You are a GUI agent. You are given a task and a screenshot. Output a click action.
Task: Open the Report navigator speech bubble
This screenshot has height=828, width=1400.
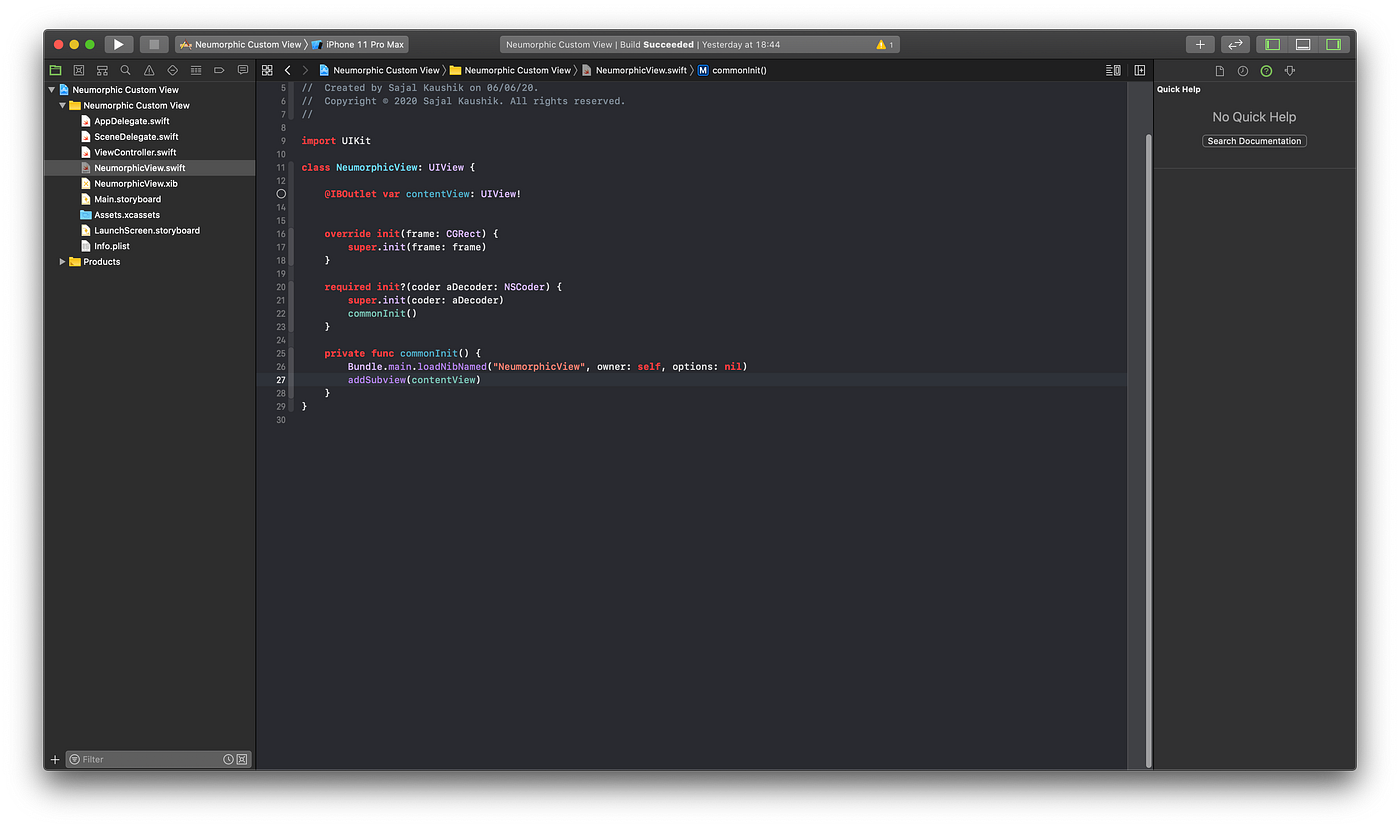tap(243, 70)
